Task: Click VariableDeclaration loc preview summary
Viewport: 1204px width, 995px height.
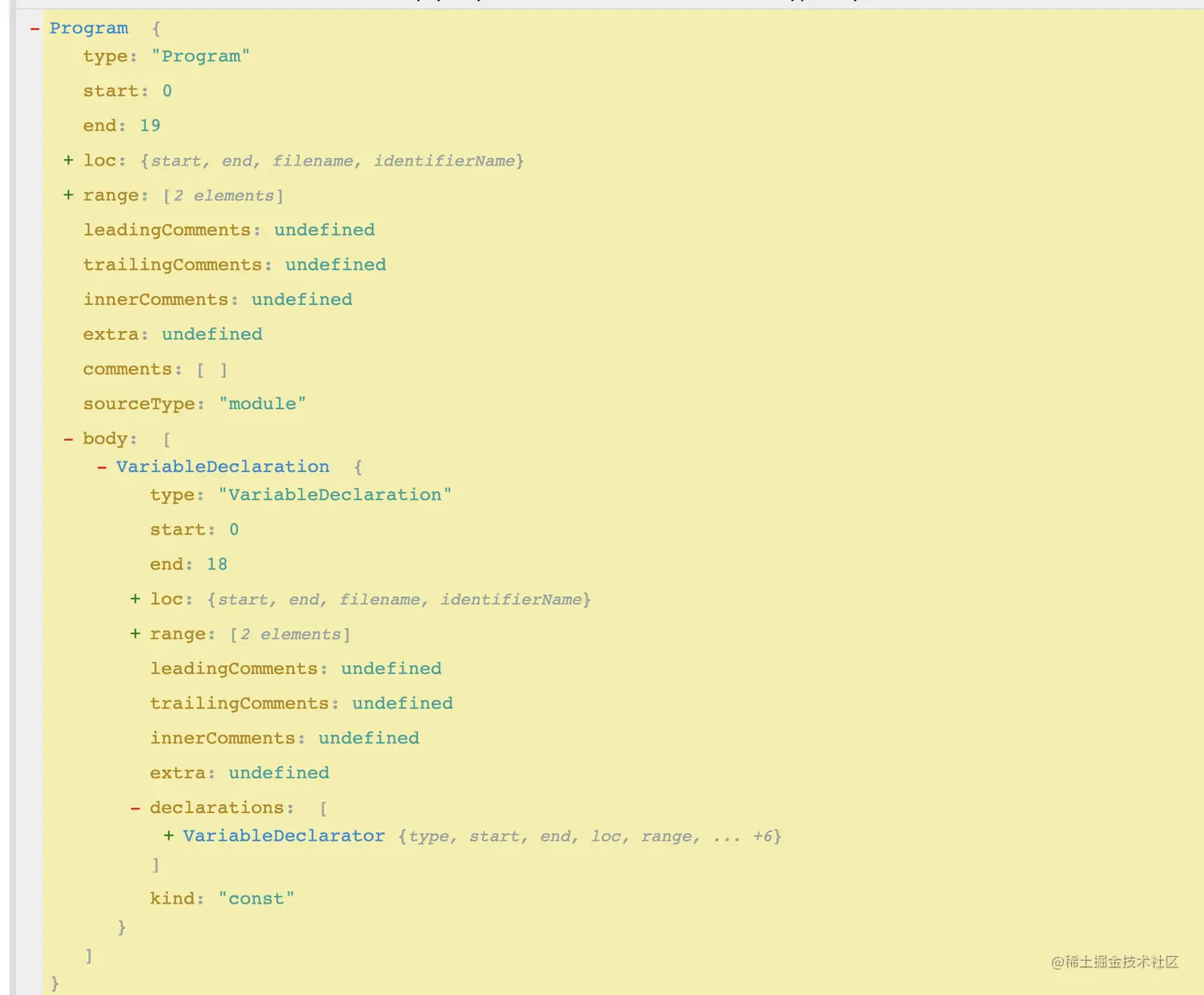Action: point(399,599)
